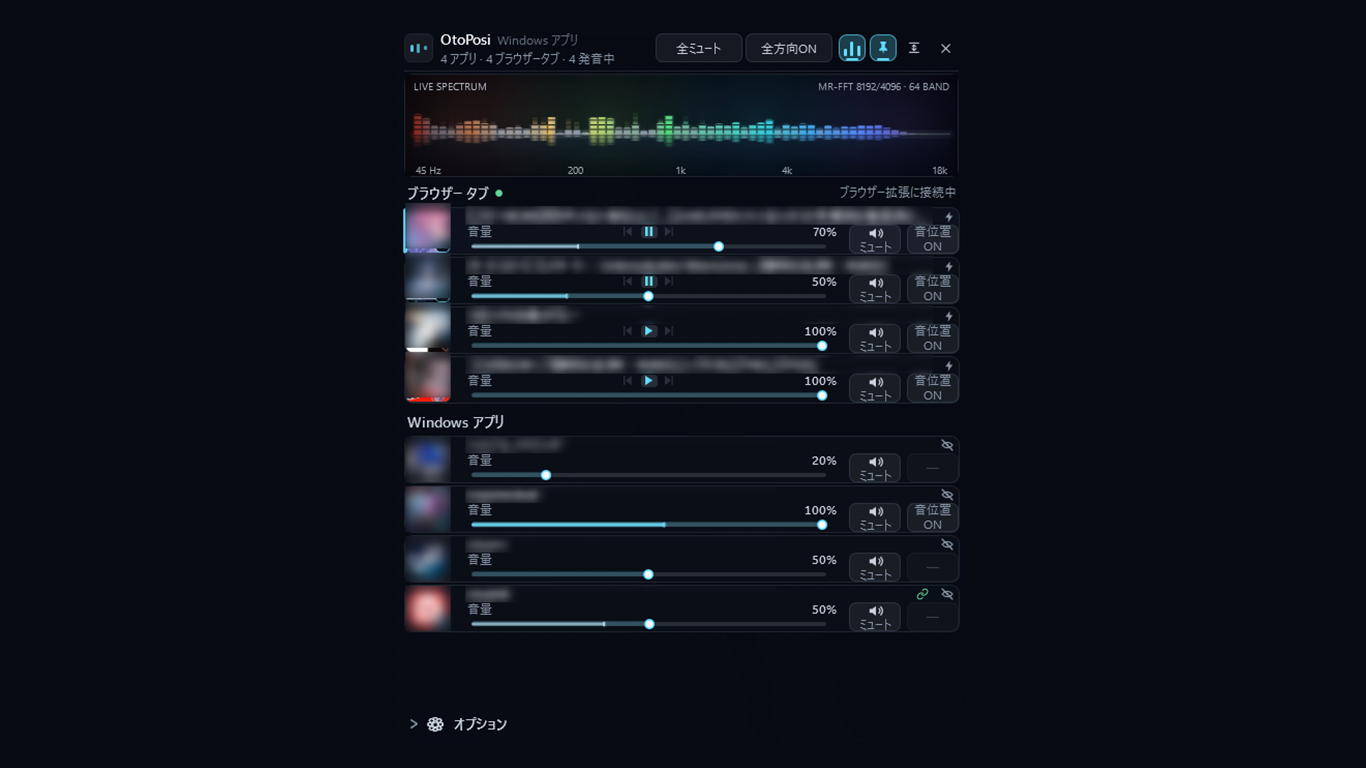This screenshot has height=768, width=1366.
Task: Mute the 20% Windows app
Action: click(875, 467)
